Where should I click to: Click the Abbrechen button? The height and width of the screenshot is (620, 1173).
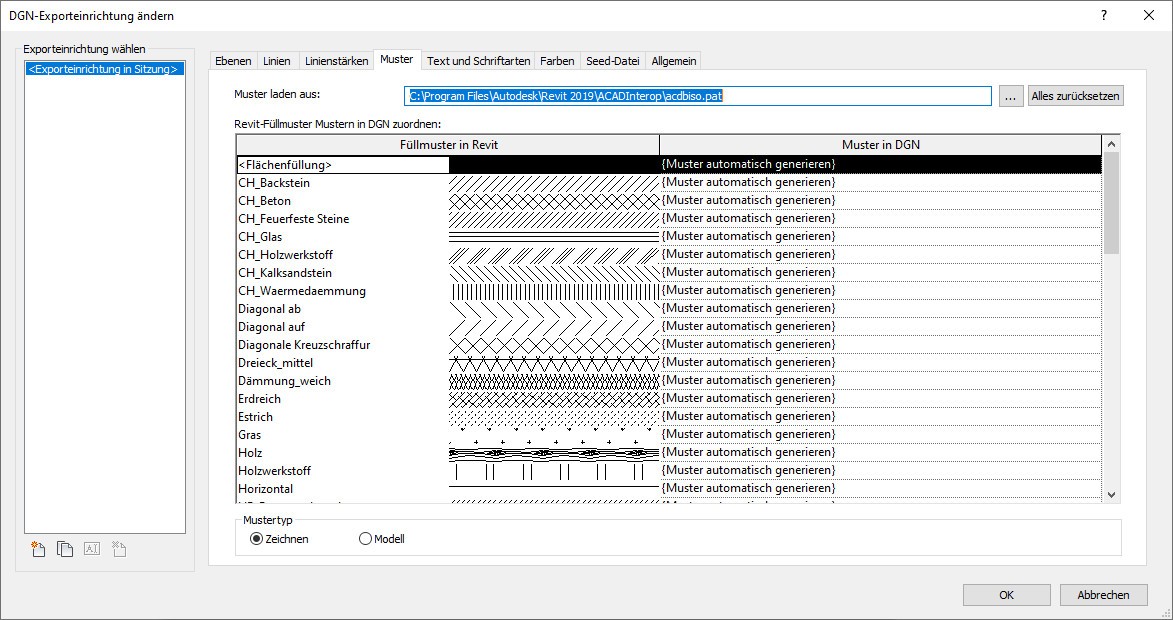(1103, 595)
